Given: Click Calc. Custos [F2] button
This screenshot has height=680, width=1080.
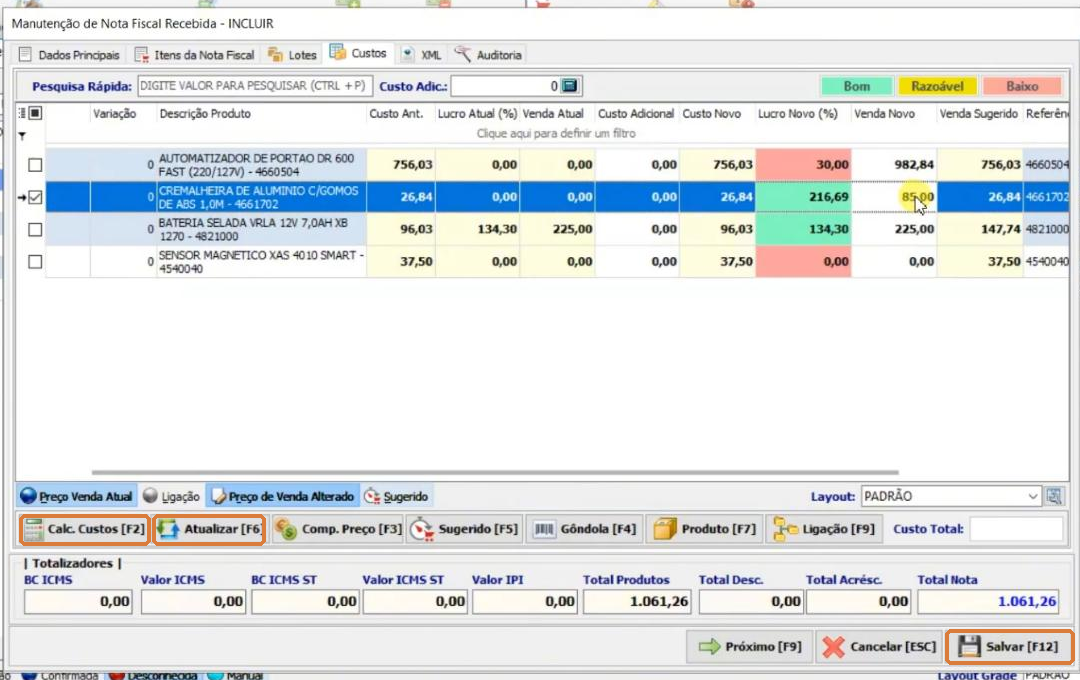Looking at the screenshot, I should point(84,529).
